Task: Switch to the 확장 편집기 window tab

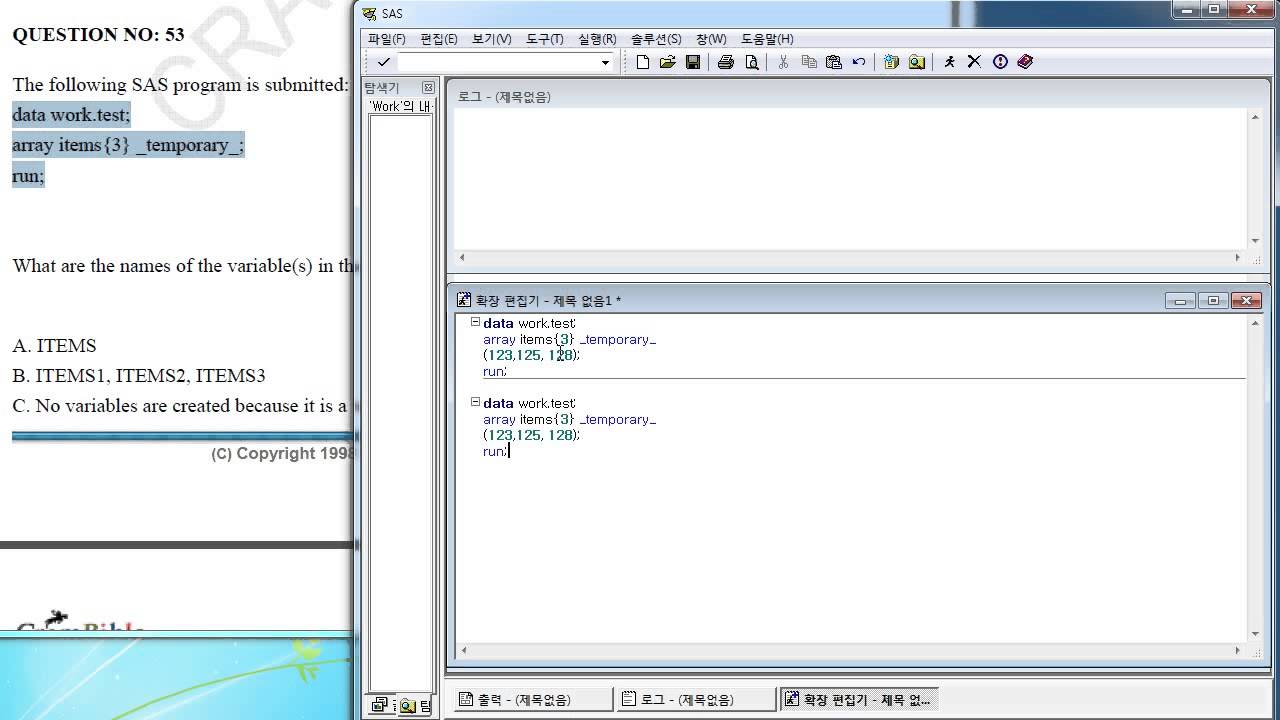Action: click(x=858, y=699)
